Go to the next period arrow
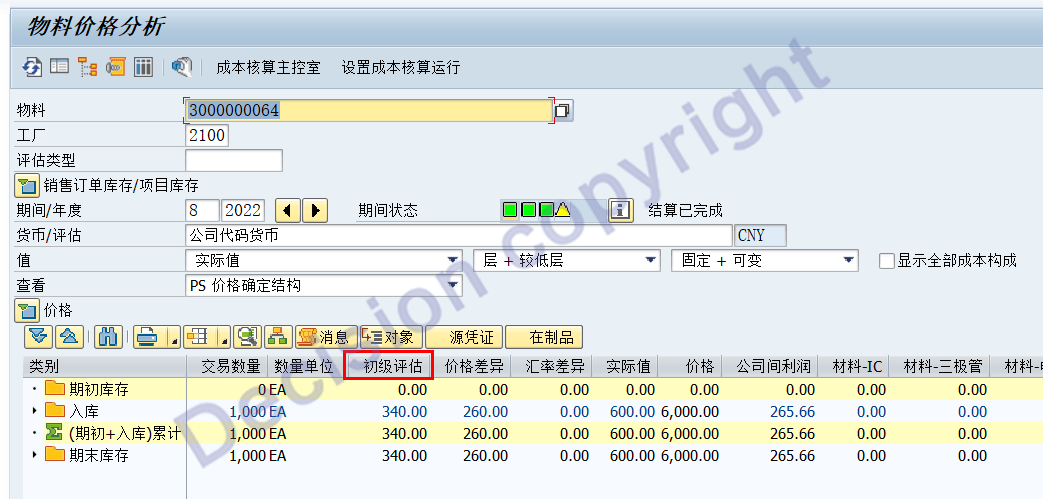Viewport: 1043px width, 499px height. click(315, 210)
